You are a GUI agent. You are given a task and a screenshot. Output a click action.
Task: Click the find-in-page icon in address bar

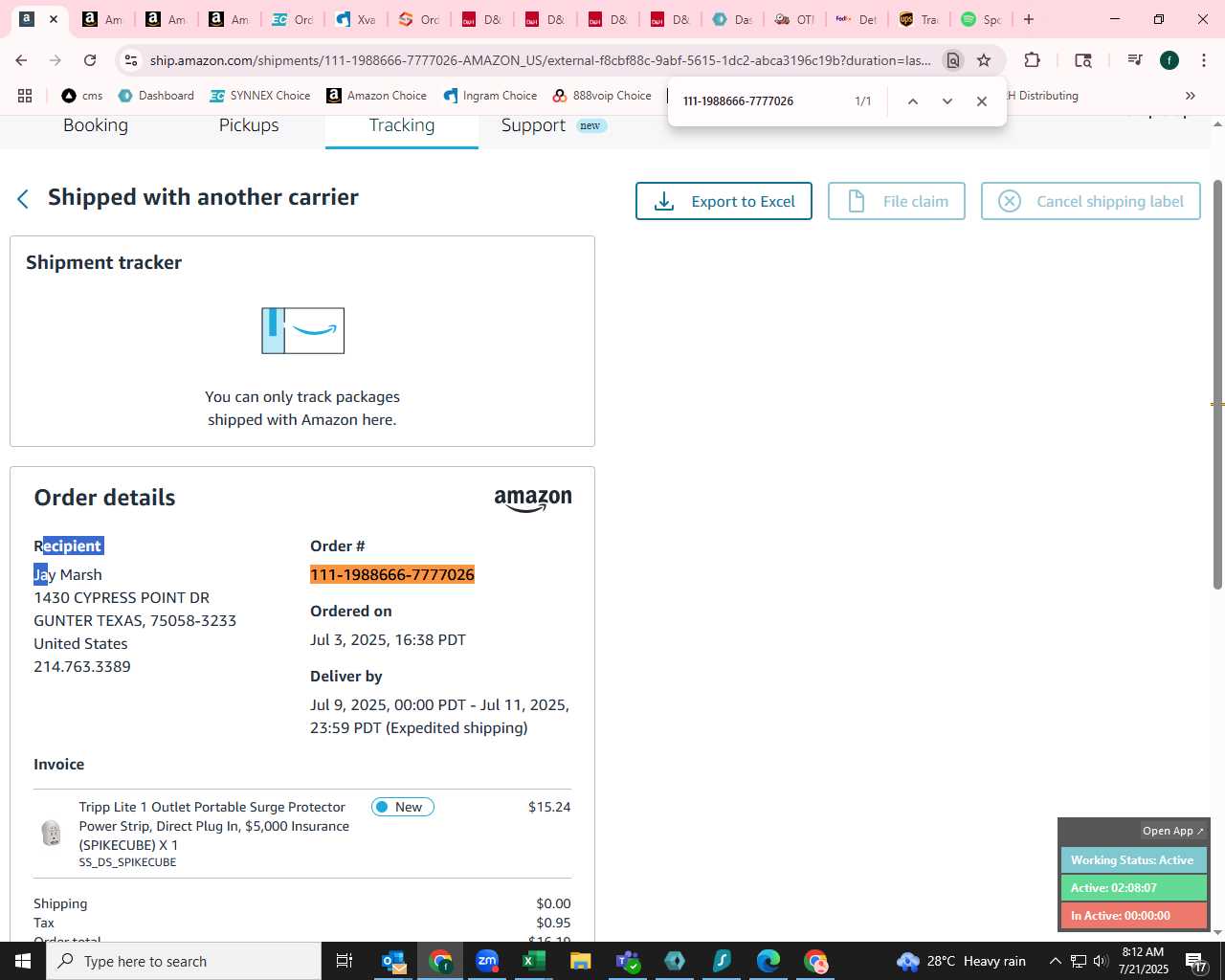click(x=953, y=60)
